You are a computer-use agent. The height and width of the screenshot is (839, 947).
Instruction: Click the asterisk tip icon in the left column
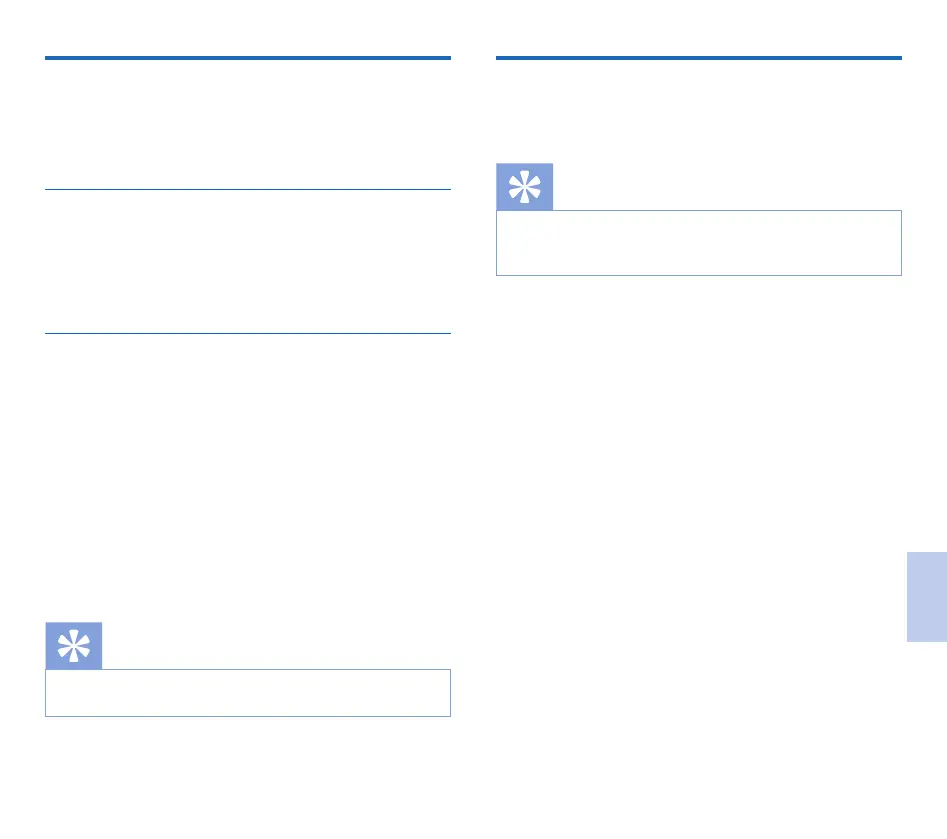pyautogui.click(x=73, y=646)
